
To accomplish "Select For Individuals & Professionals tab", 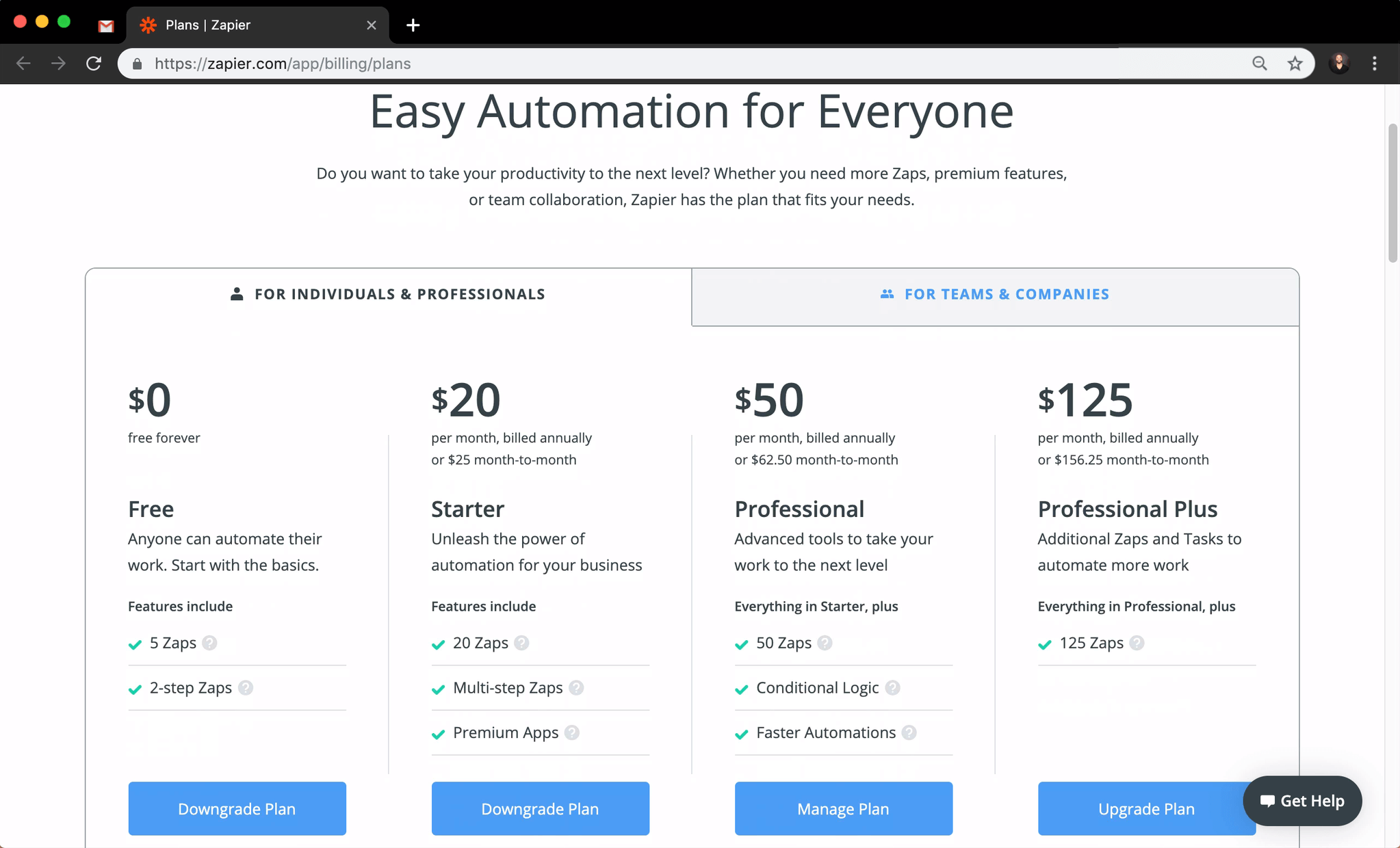I will 388,295.
